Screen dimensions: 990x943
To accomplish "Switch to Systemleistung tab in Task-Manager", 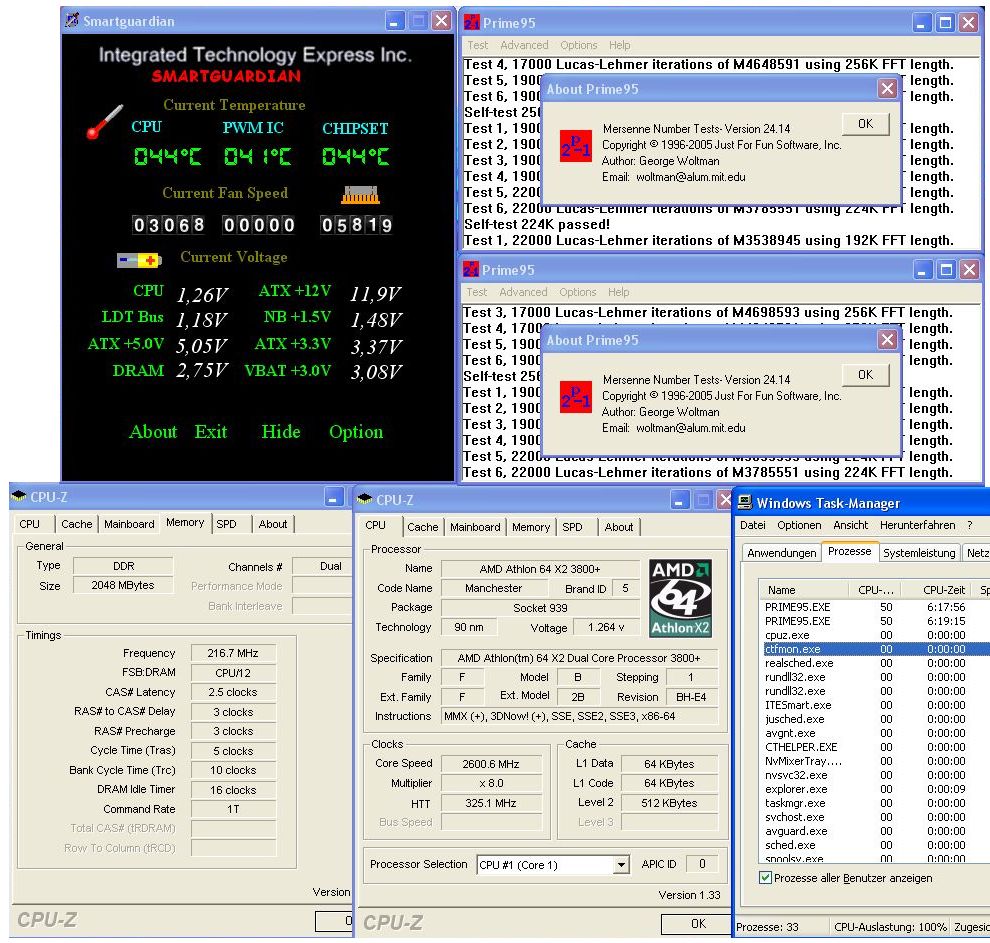I will 919,553.
